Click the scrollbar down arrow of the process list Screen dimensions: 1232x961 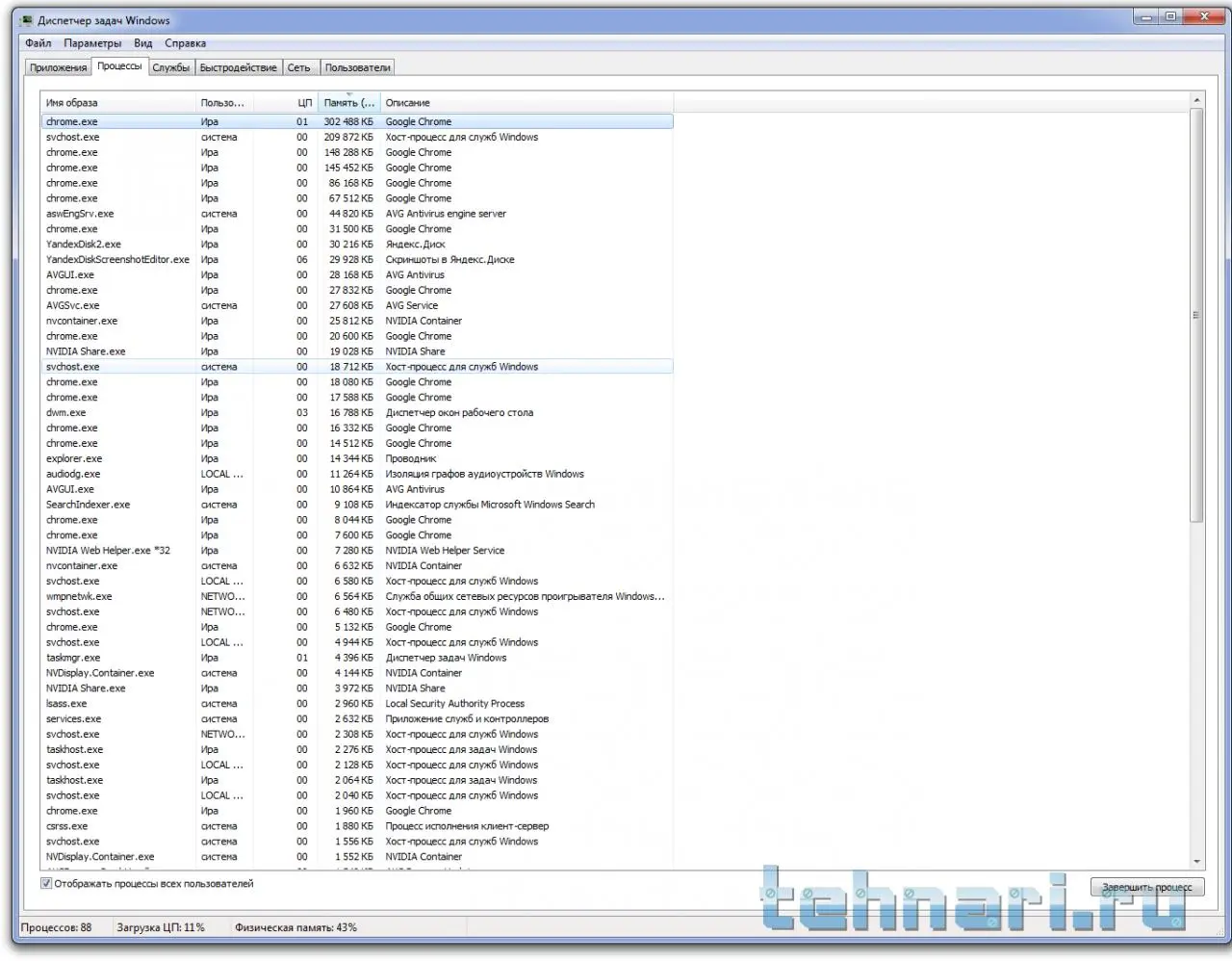click(x=1196, y=862)
